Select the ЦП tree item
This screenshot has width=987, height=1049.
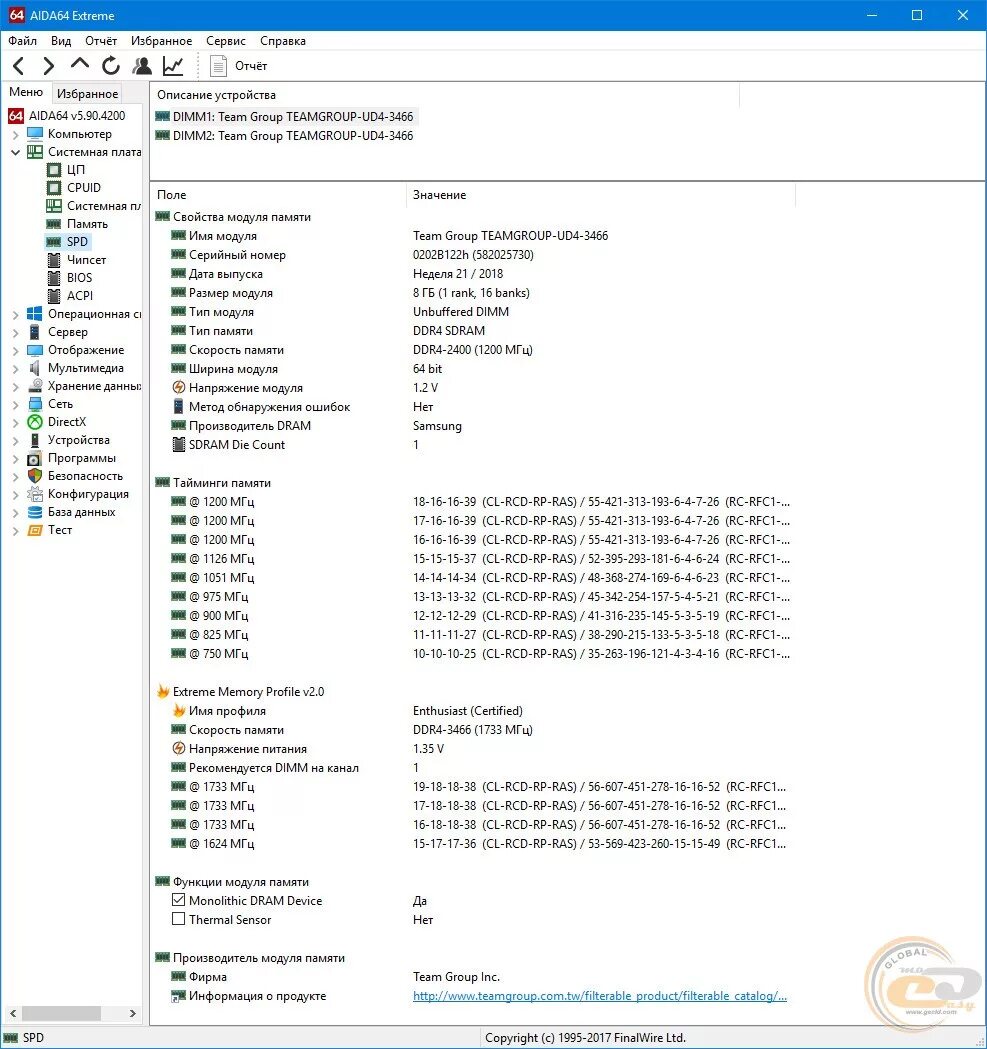coord(76,170)
